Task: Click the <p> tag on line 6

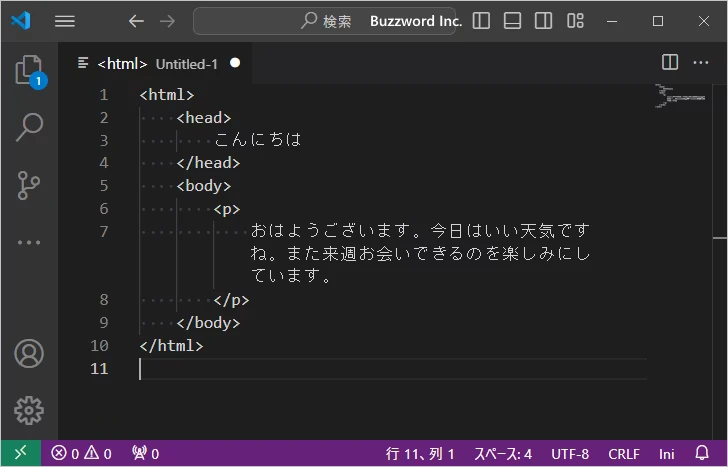Action: click(227, 209)
